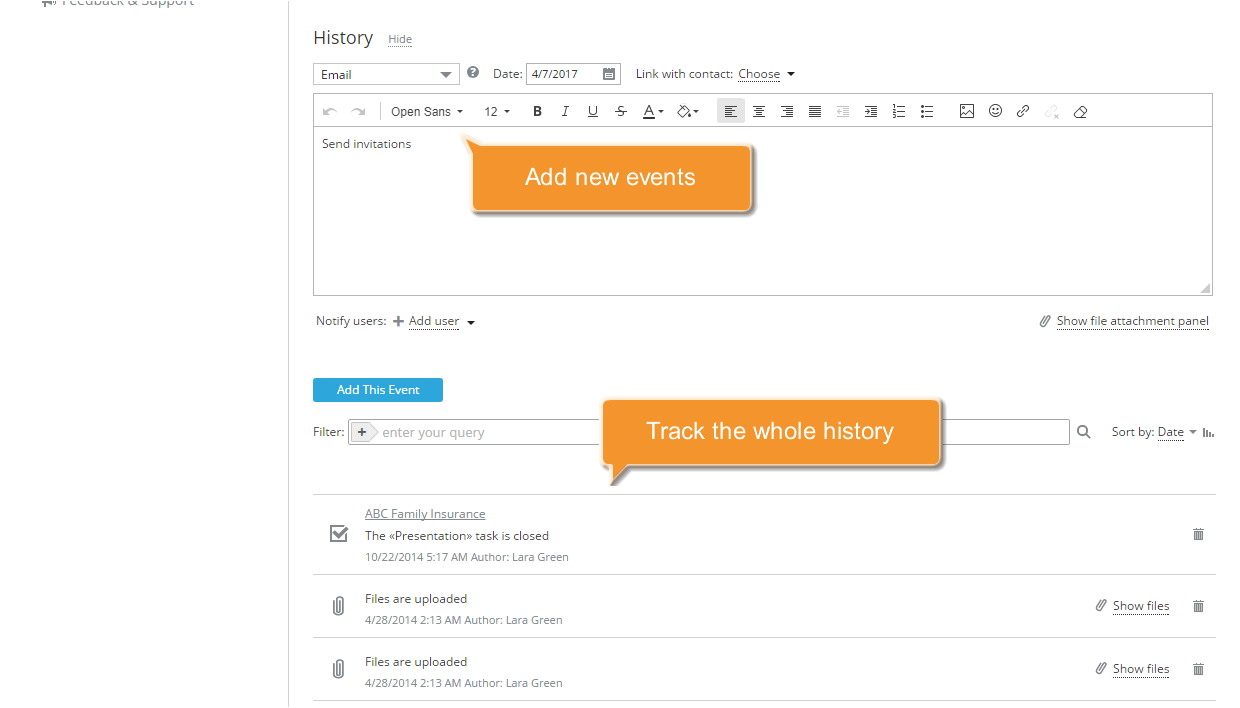Clear formatting with the eraser icon
Screen dimensions: 1240x708
pyautogui.click(x=1080, y=111)
